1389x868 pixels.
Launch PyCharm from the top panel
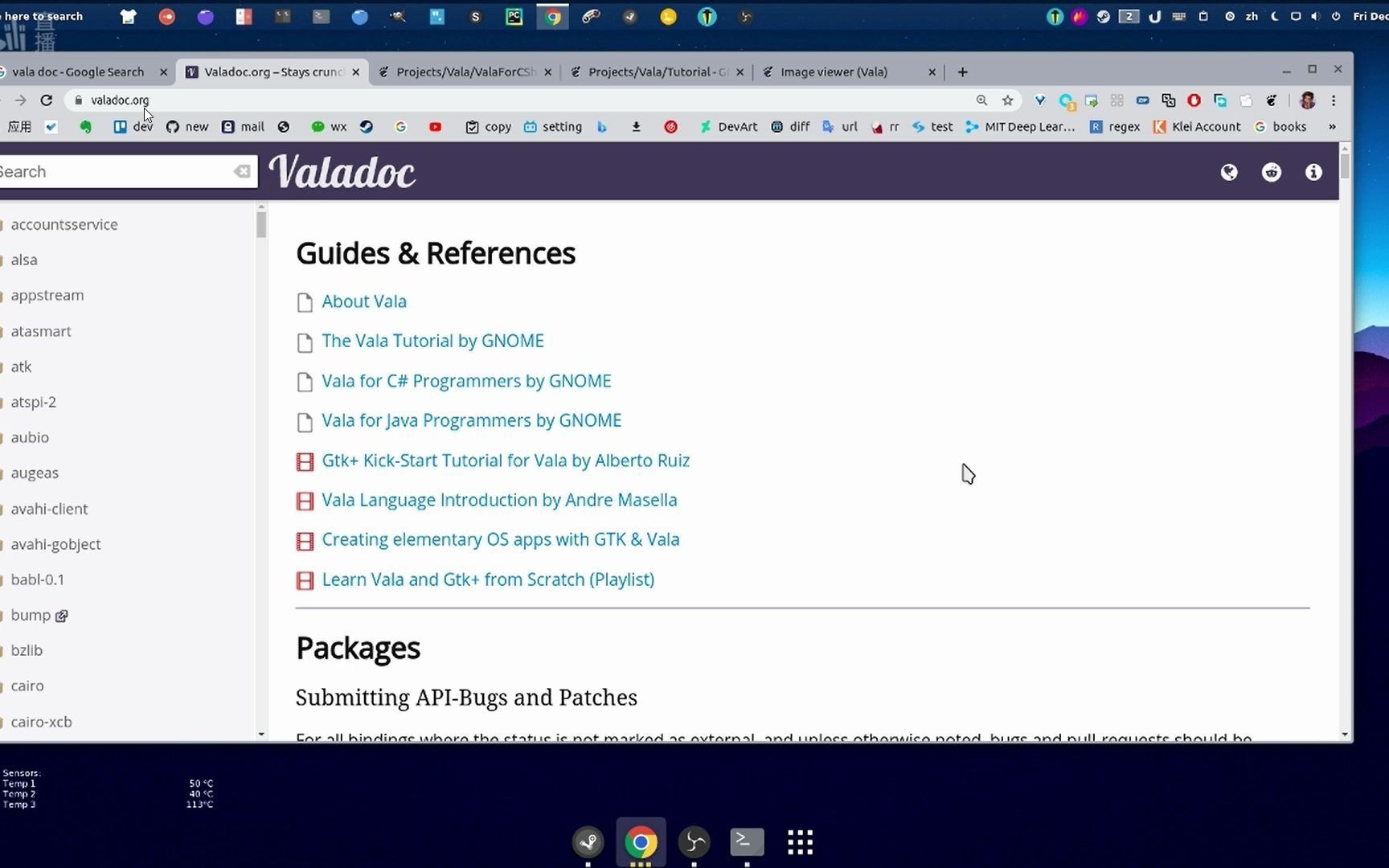click(x=514, y=16)
